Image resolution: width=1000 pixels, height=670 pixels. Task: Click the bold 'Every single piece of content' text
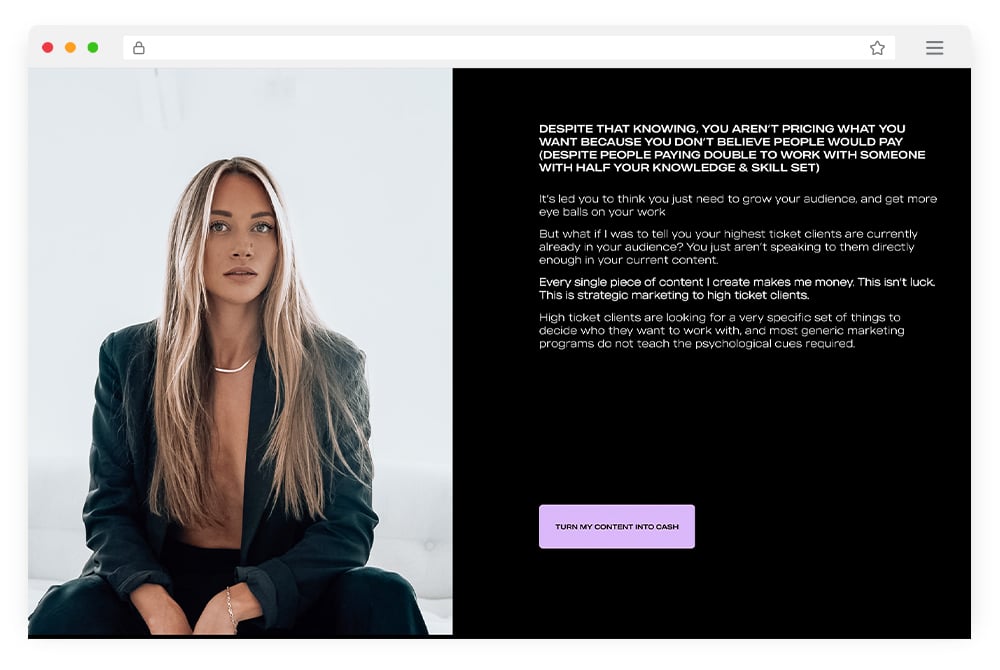click(x=737, y=288)
